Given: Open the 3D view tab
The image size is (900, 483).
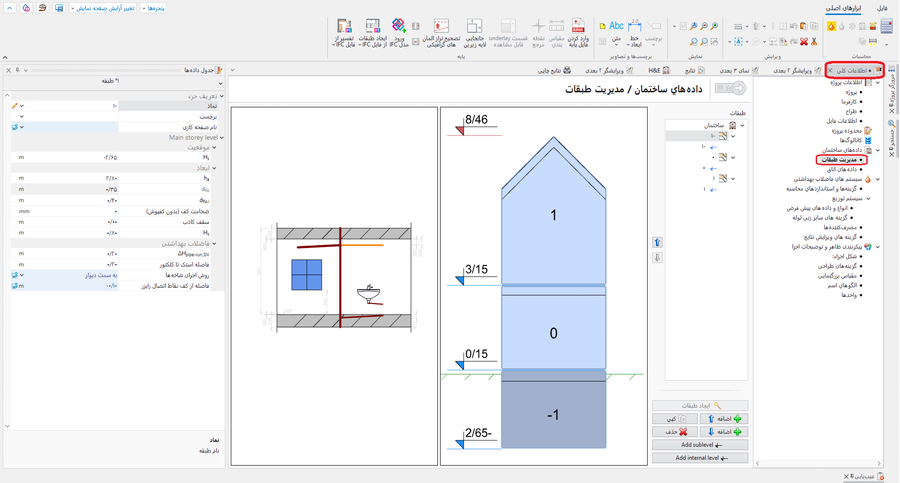Looking at the screenshot, I should click(735, 71).
